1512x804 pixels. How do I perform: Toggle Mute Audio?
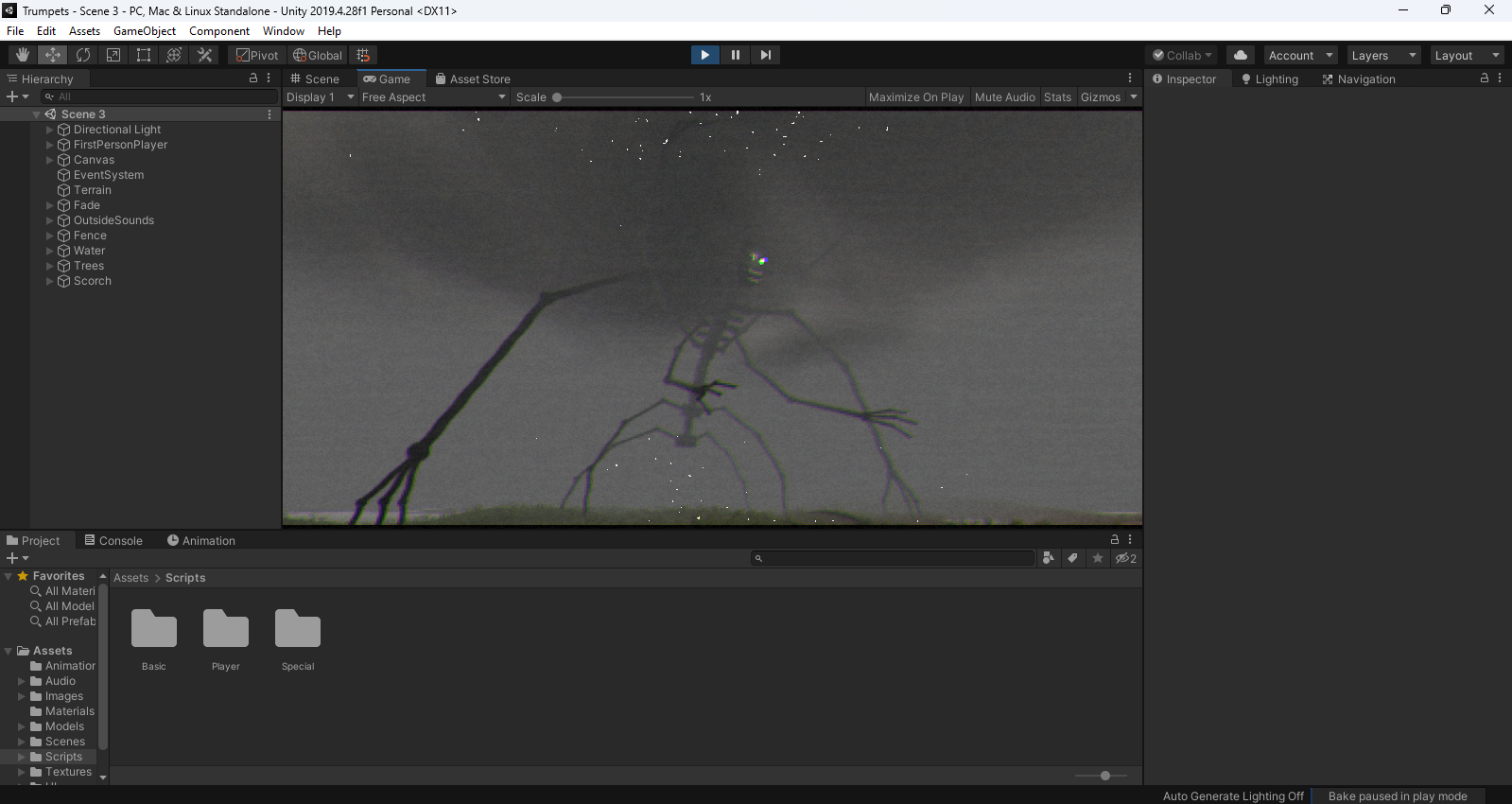click(x=1005, y=97)
